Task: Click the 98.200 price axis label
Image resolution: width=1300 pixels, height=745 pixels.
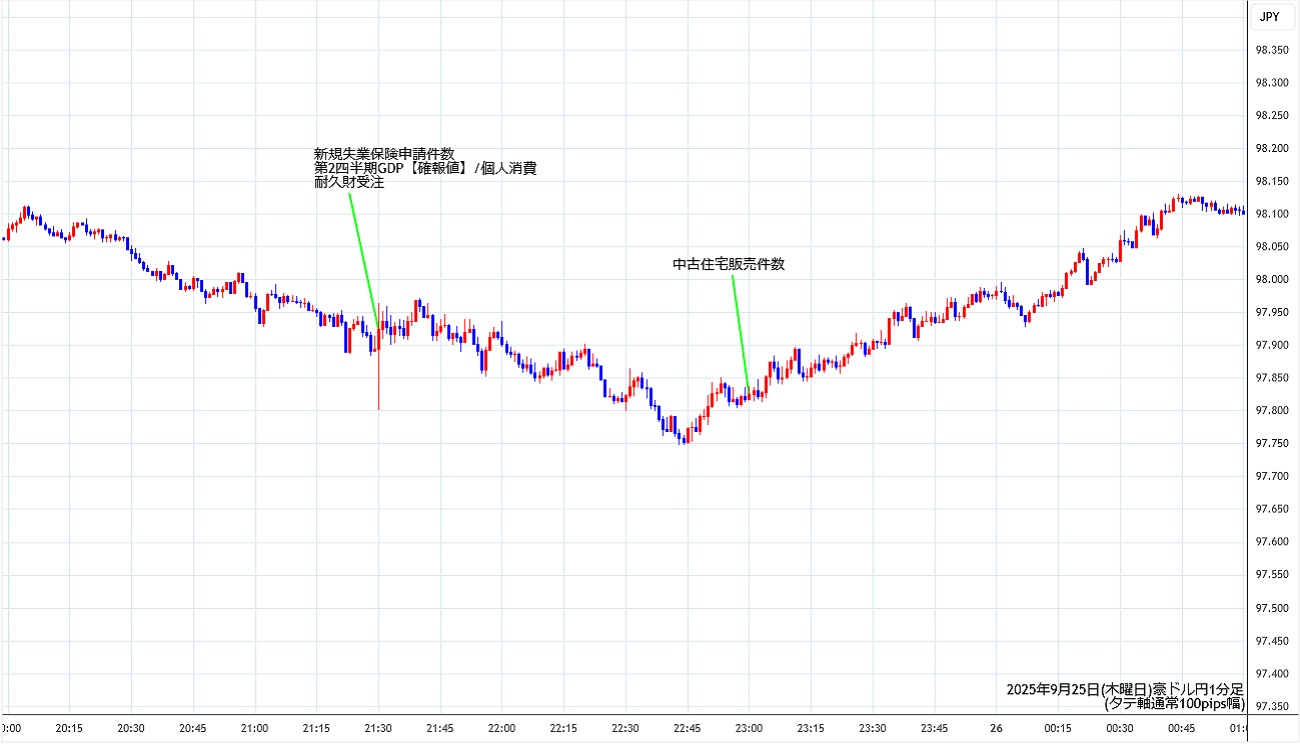Action: (x=1272, y=149)
